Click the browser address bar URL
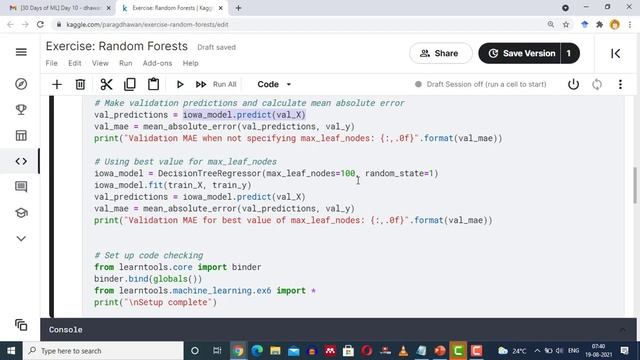This screenshot has height=360, width=640. tap(147, 24)
